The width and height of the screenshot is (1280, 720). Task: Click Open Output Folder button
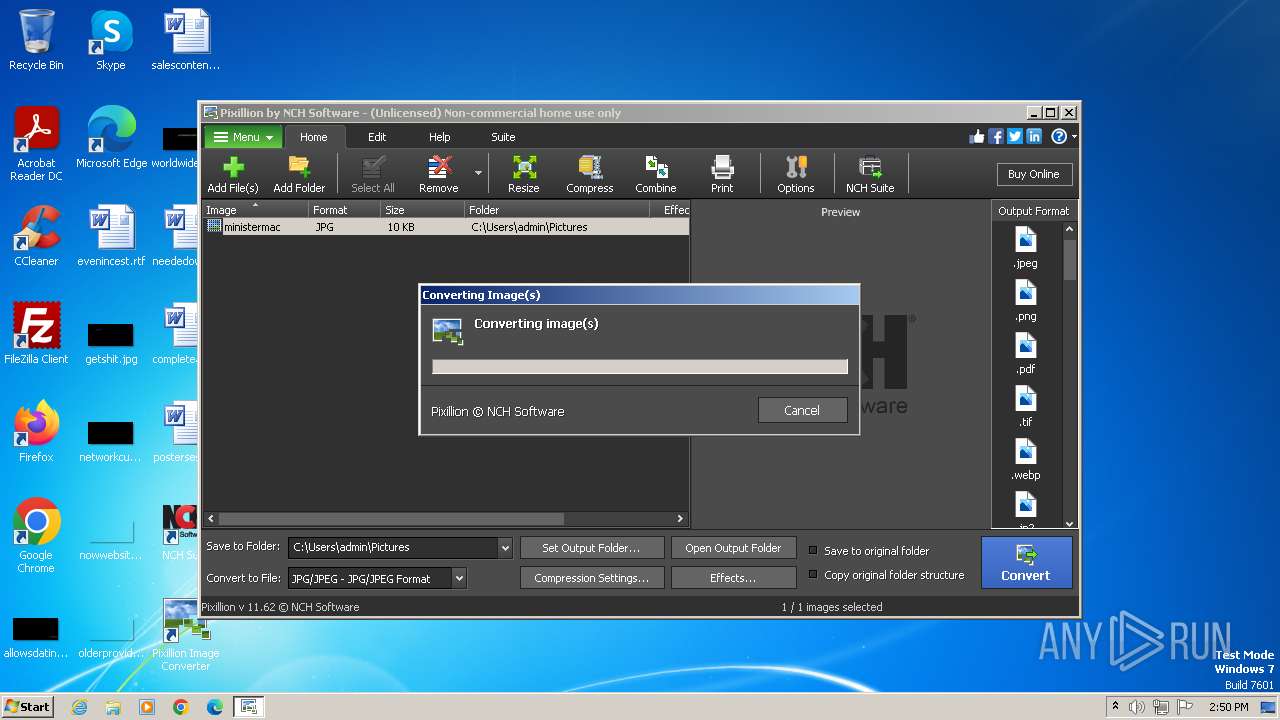click(733, 548)
